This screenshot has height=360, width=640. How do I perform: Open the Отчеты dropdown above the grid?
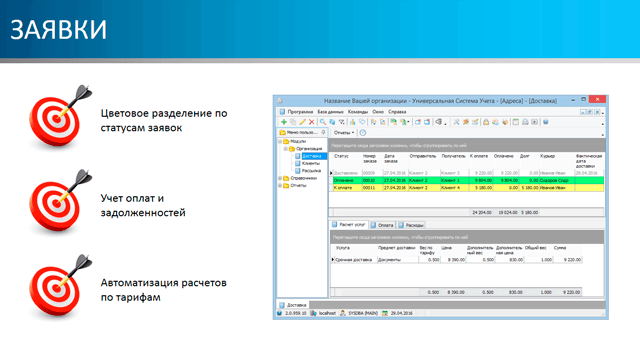click(344, 133)
